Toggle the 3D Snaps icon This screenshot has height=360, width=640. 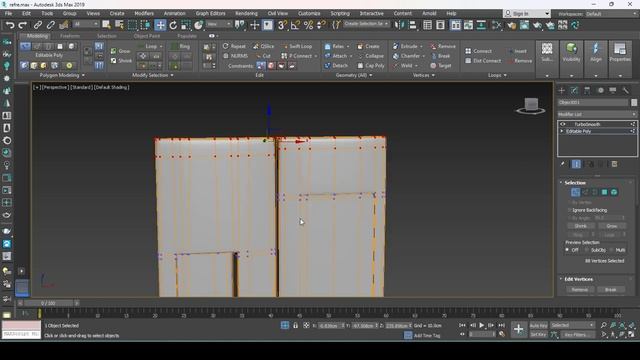(x=282, y=25)
